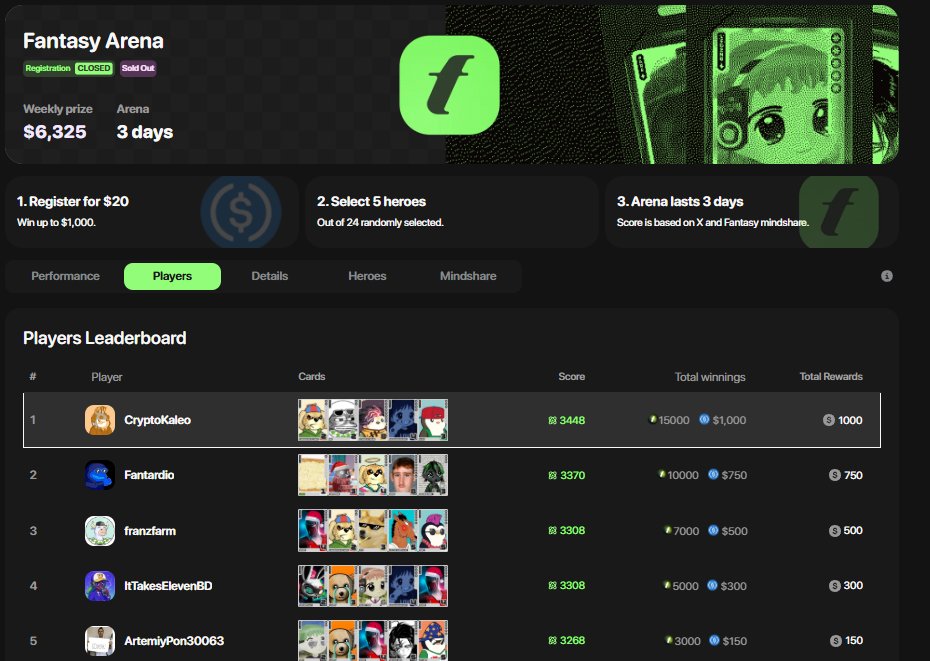Image resolution: width=930 pixels, height=661 pixels.
Task: Click CryptoKaleo's avatar
Action: 100,420
